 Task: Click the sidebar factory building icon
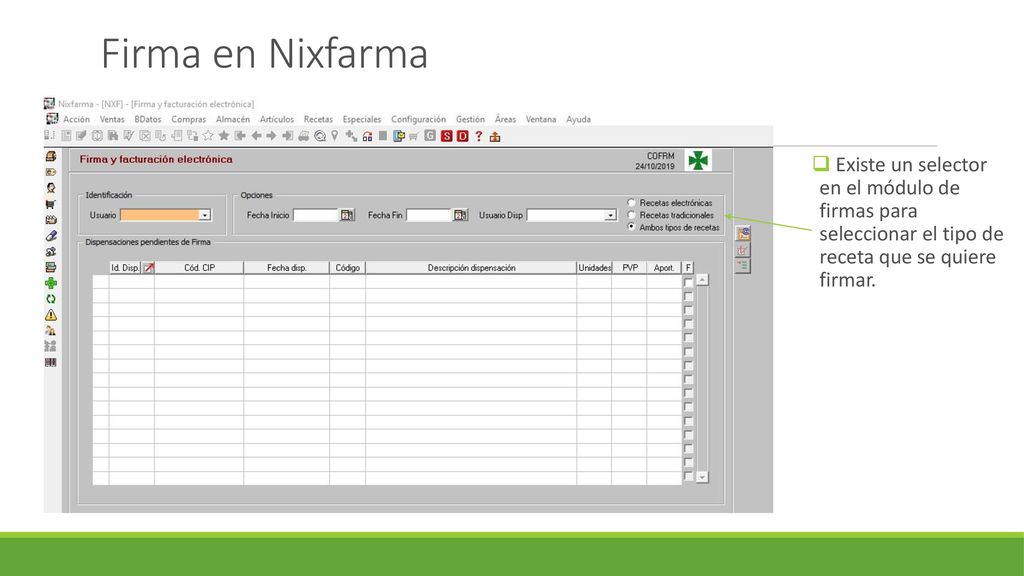tap(51, 219)
